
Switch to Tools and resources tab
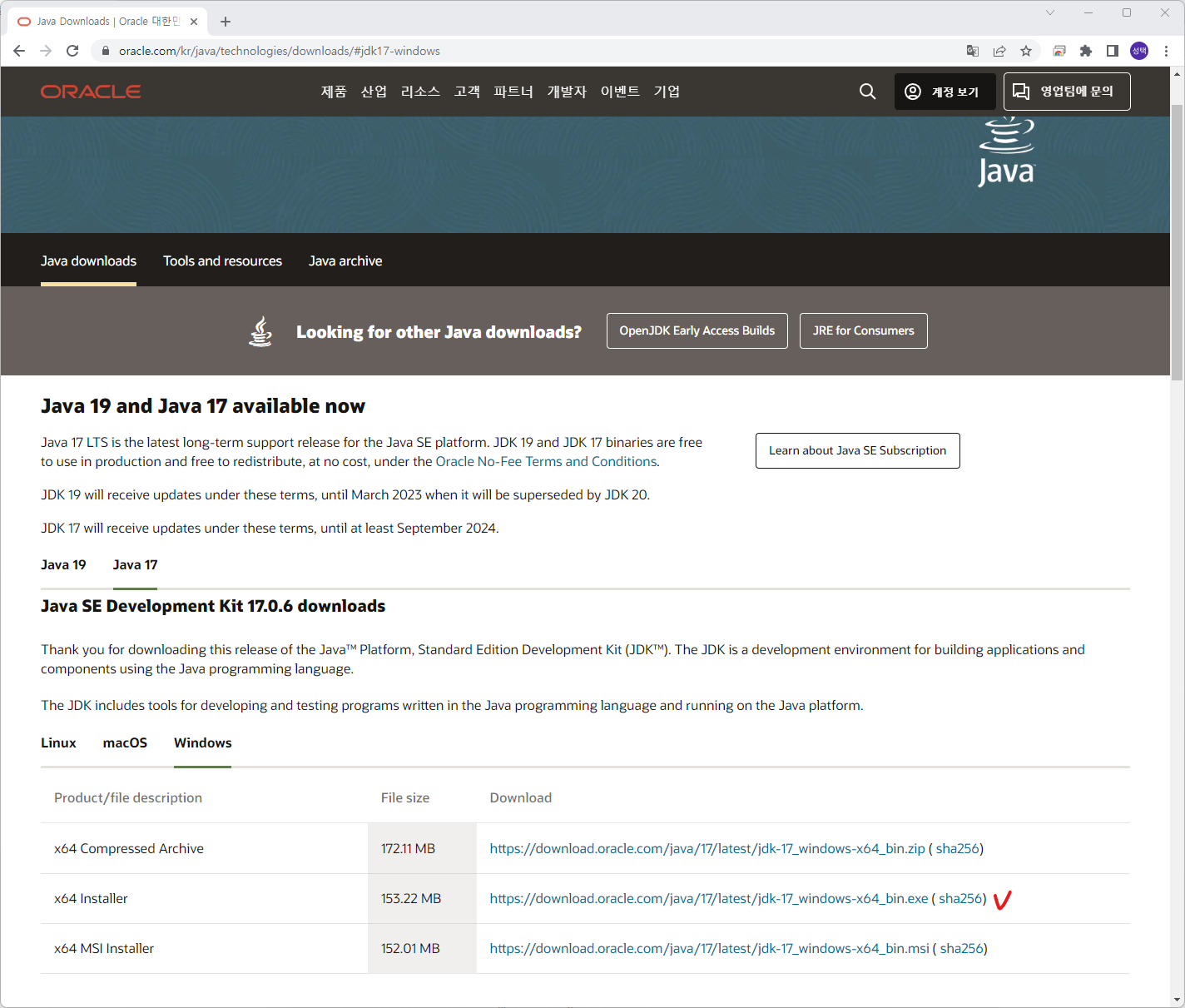coord(222,261)
